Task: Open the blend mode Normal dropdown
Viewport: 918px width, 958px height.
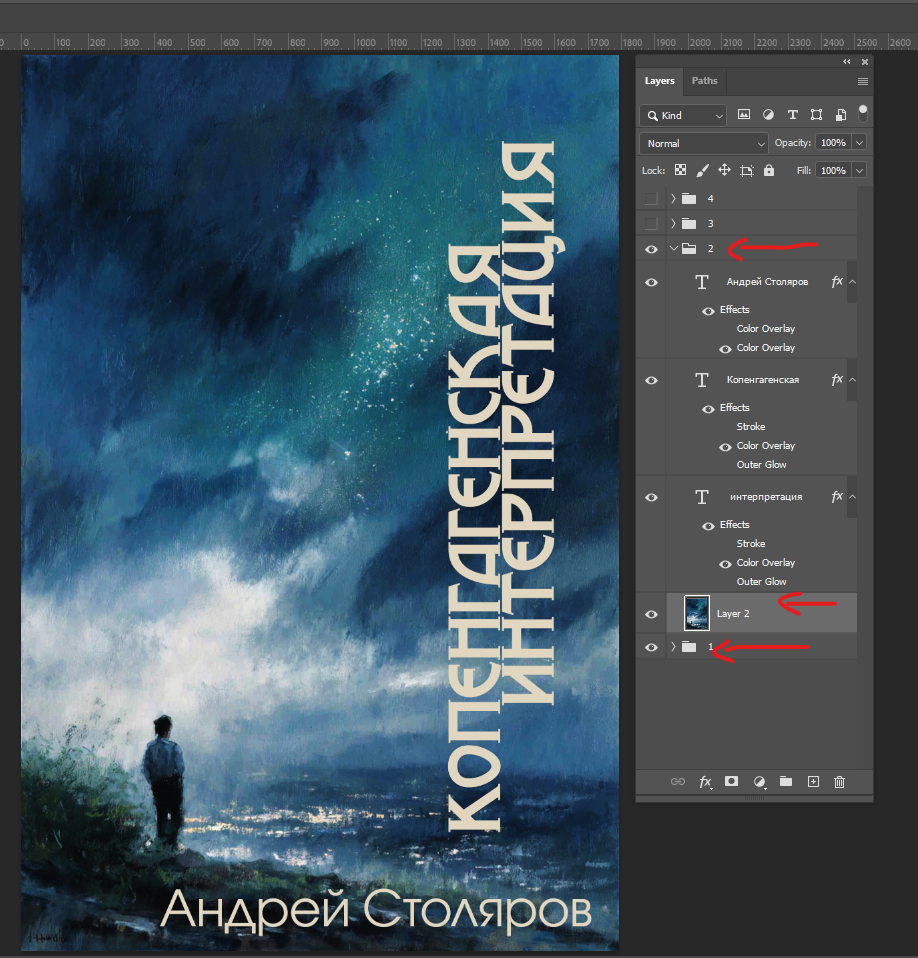Action: pos(704,143)
